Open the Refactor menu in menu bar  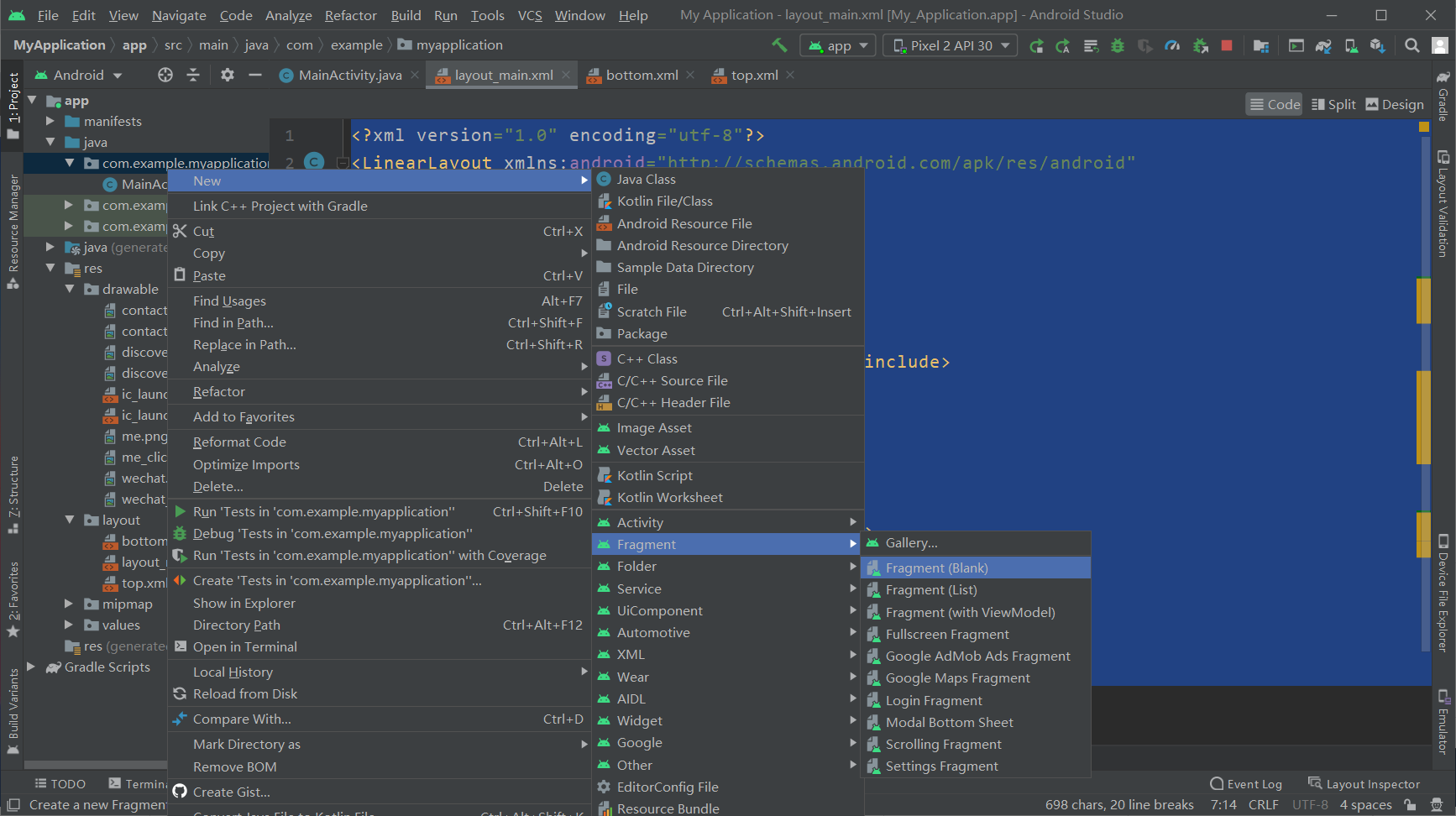(x=350, y=15)
